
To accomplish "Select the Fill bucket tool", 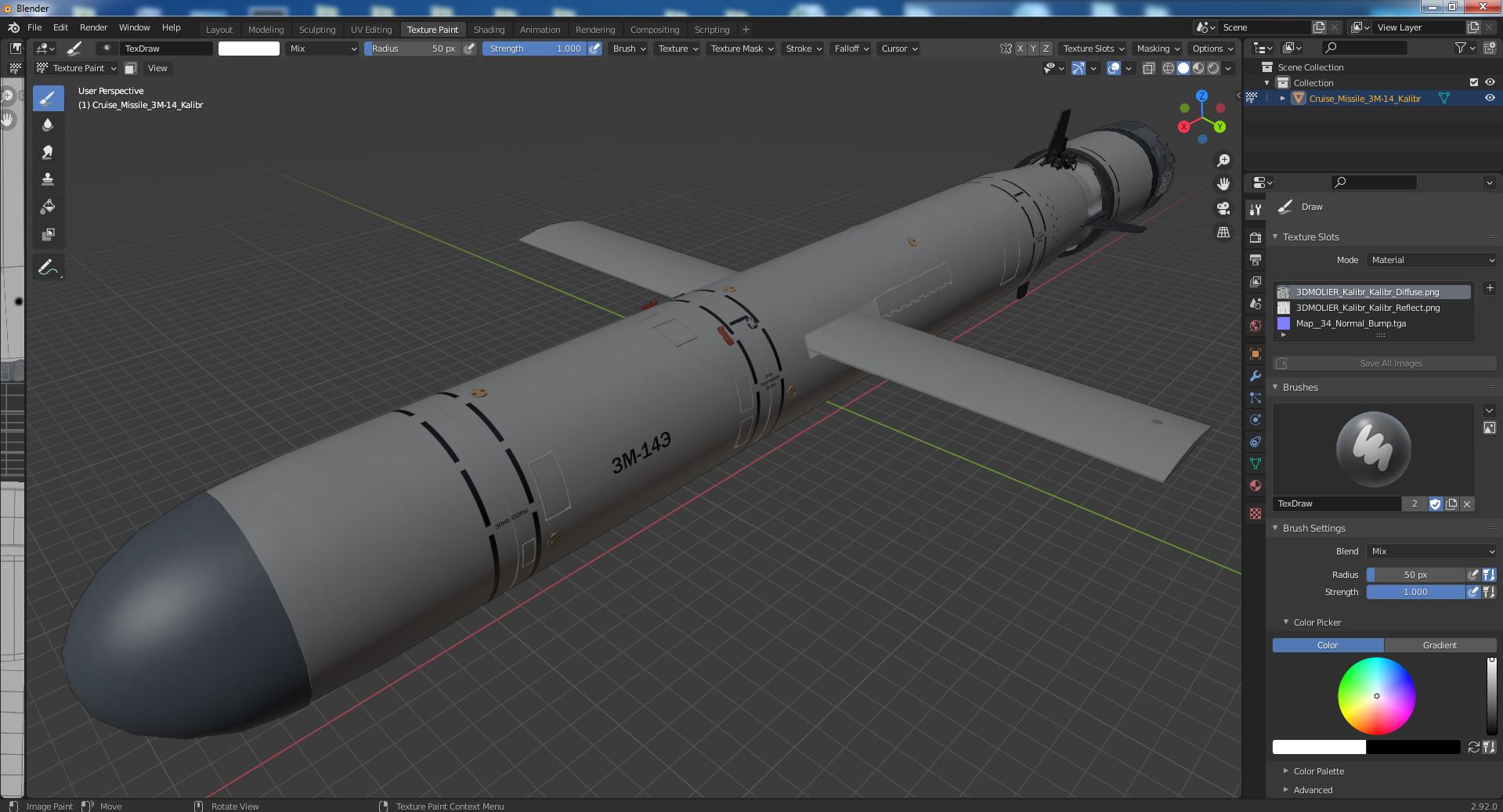I will (x=48, y=207).
